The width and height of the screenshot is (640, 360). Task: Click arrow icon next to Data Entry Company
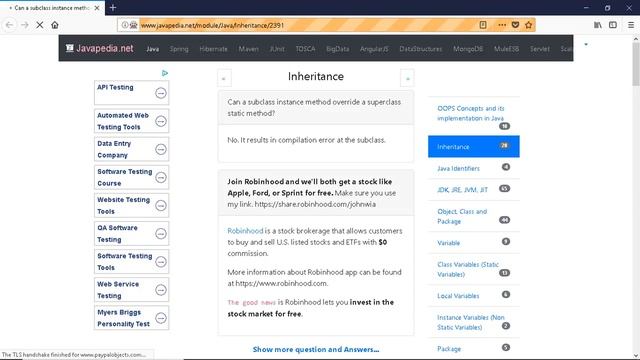pos(161,149)
